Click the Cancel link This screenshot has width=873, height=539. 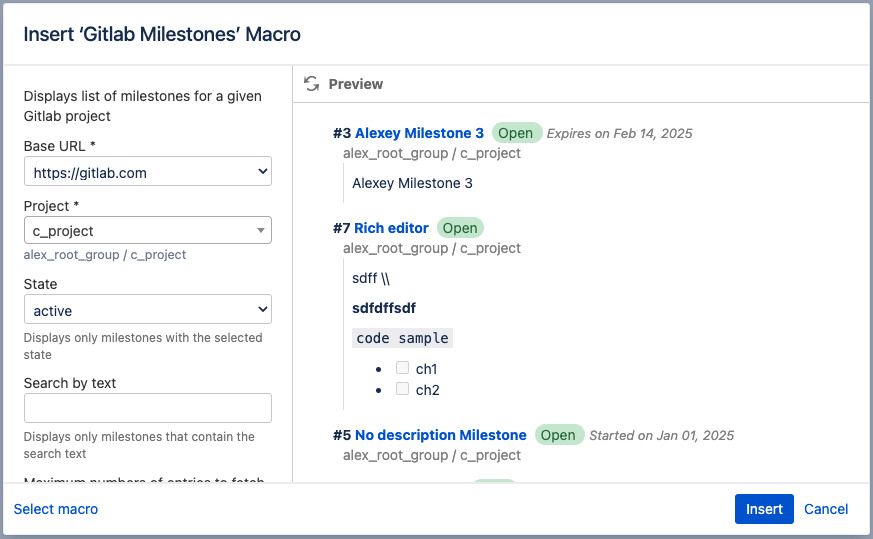(826, 509)
